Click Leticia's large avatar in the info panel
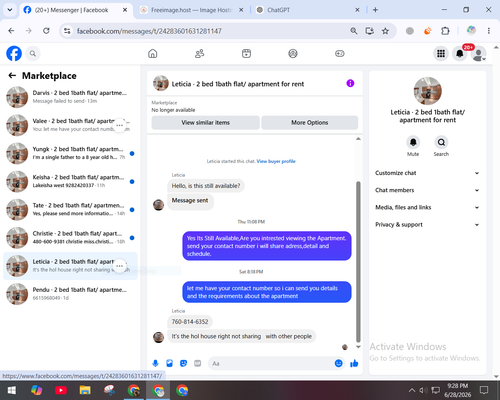Viewport: 500px width, 400px height. [428, 91]
